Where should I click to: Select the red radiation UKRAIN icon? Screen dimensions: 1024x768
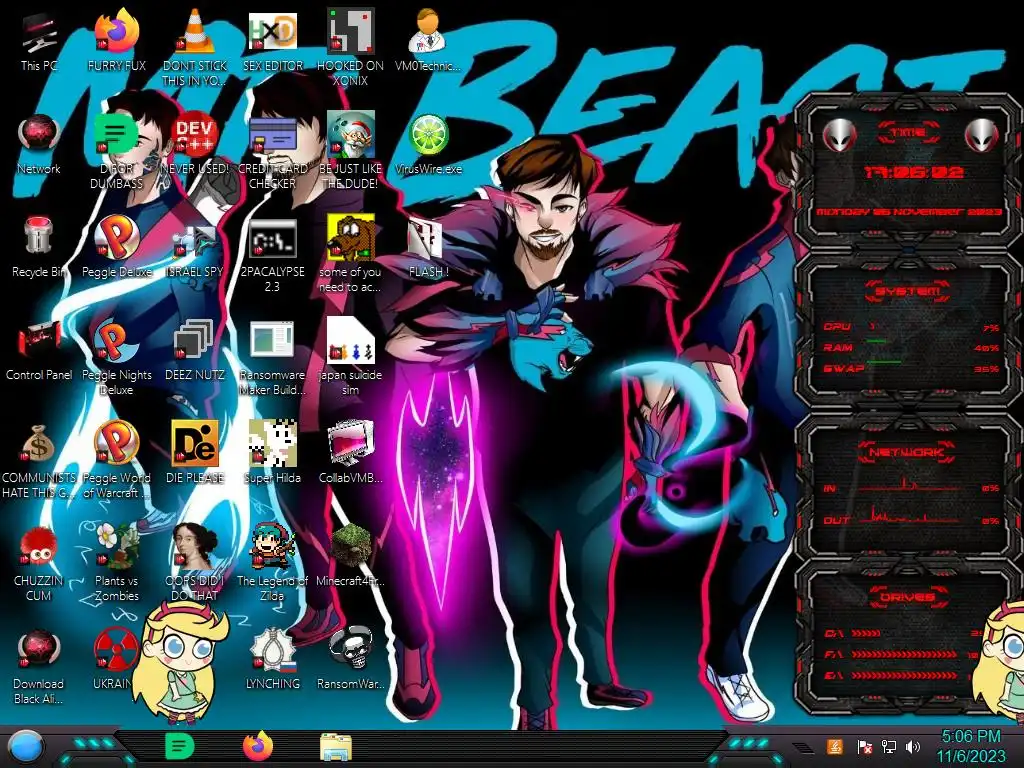(x=116, y=650)
